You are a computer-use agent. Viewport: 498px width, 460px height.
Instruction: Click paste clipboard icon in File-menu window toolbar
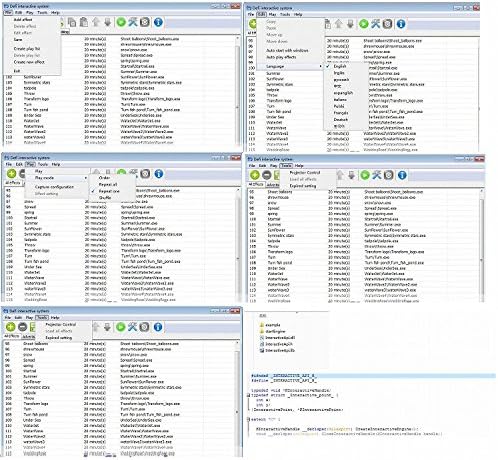pos(84,22)
